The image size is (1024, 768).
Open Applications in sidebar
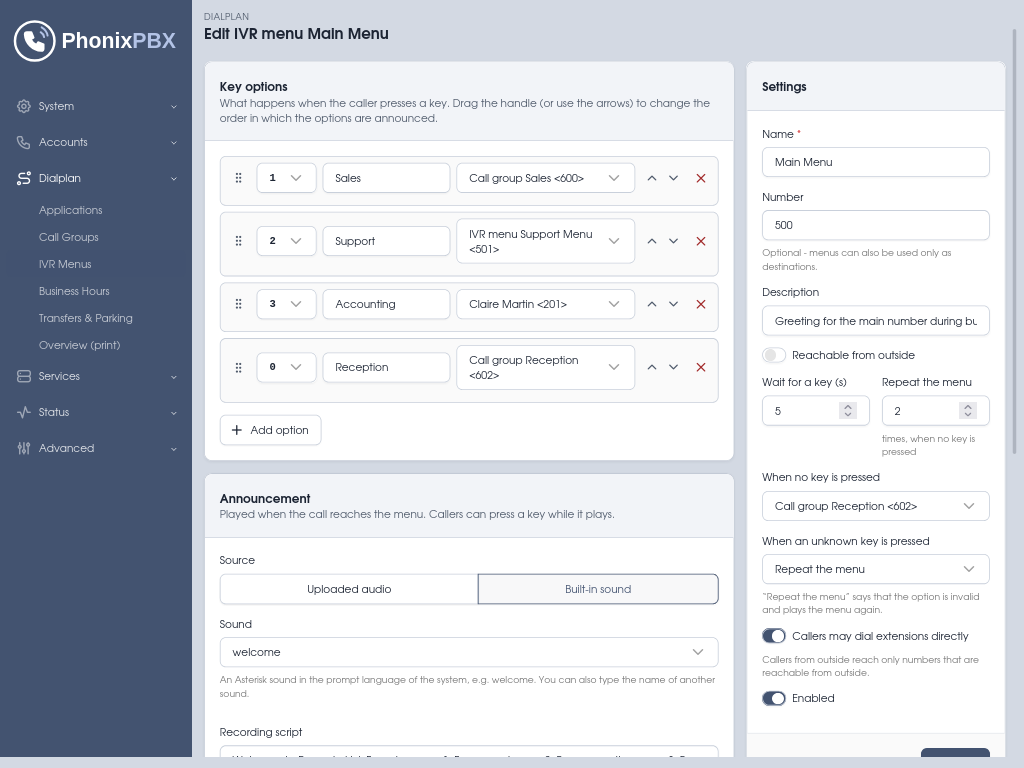pyautogui.click(x=71, y=210)
